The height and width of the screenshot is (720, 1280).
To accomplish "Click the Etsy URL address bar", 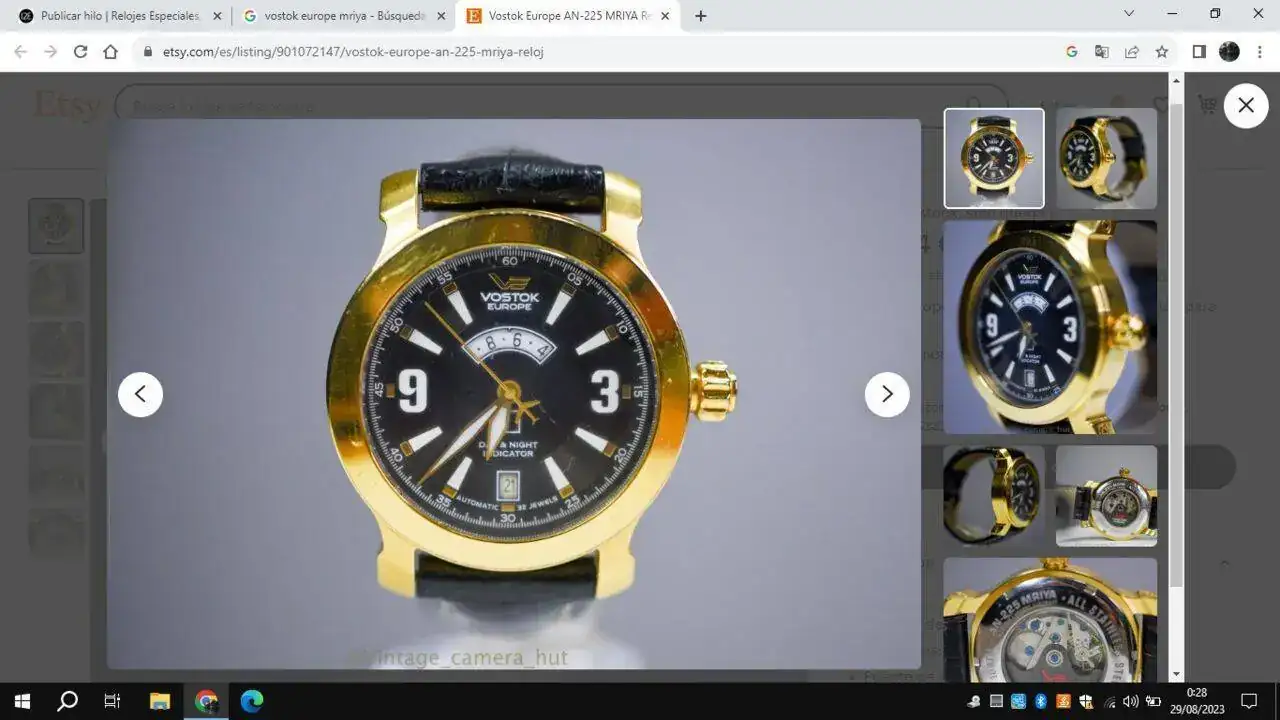I will tap(600, 52).
